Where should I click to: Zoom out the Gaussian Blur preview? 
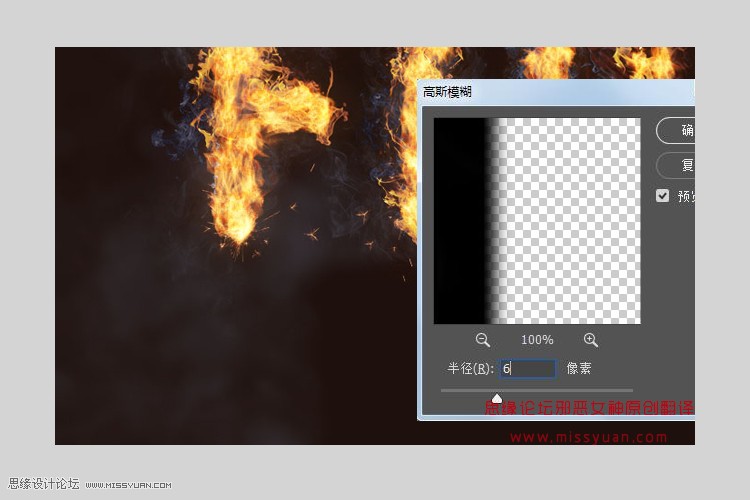click(x=483, y=340)
